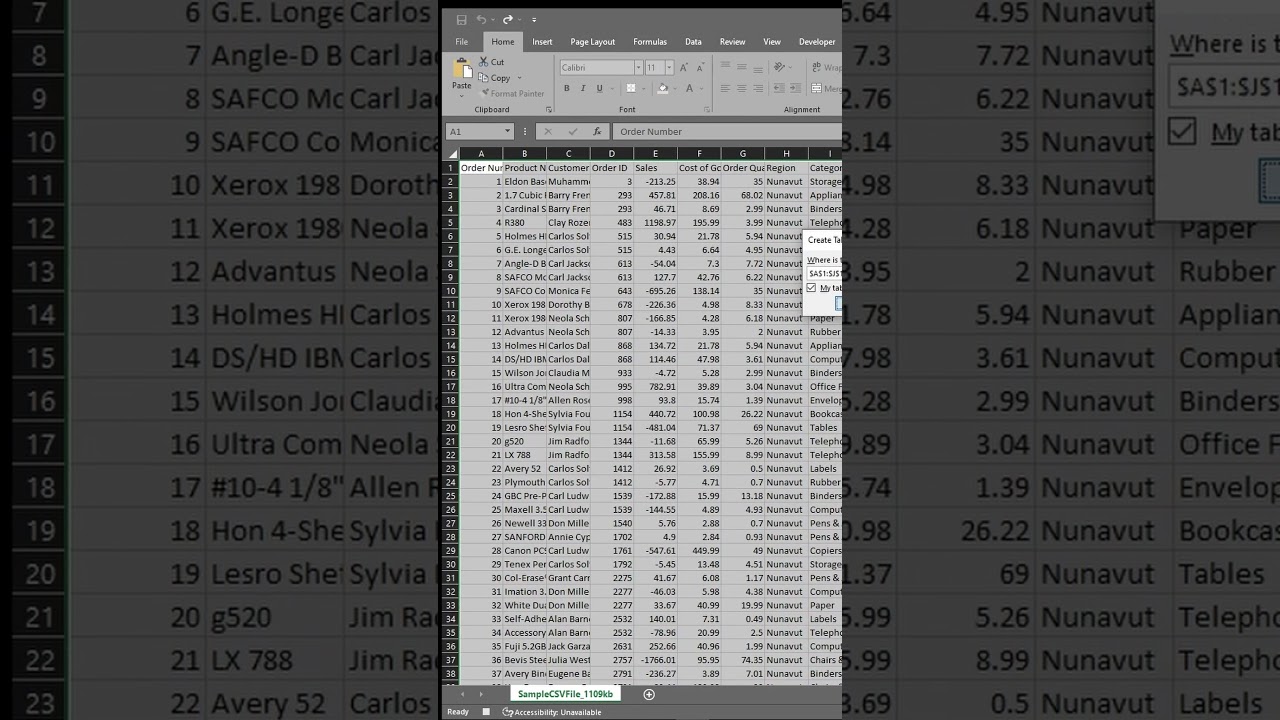Image resolution: width=1280 pixels, height=720 pixels.
Task: Click the Insert Function fx icon
Action: pos(597,131)
